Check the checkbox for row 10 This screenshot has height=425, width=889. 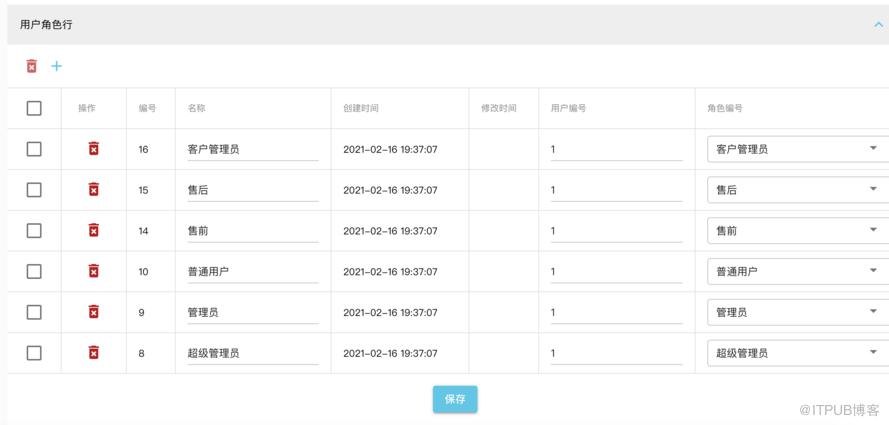tap(34, 271)
